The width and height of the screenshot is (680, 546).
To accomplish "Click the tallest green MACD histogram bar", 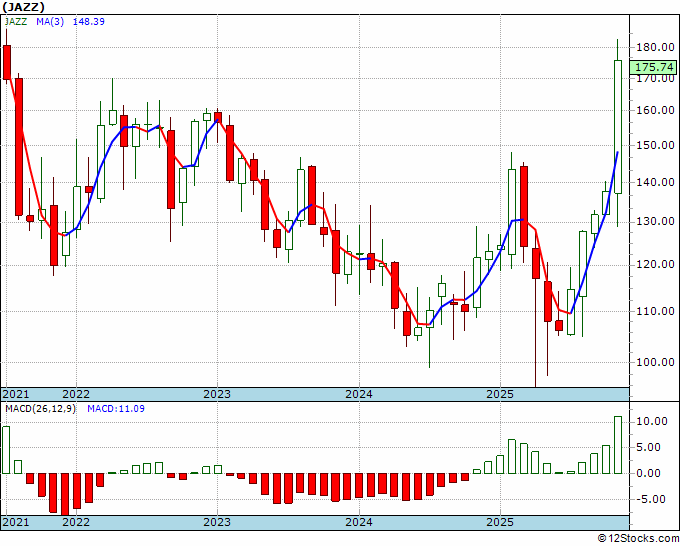I will point(618,445).
